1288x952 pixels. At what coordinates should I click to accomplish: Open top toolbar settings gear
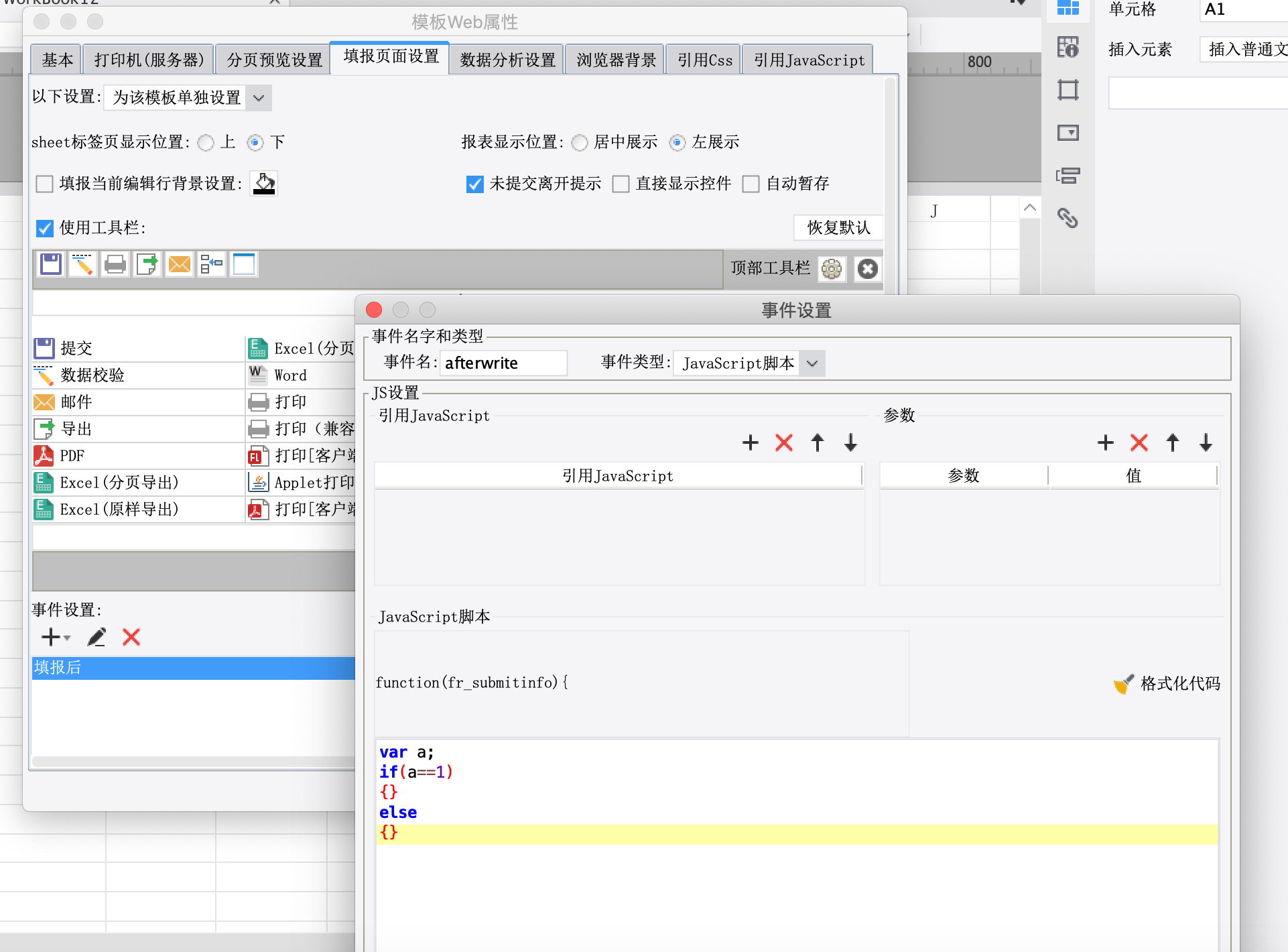pos(832,269)
